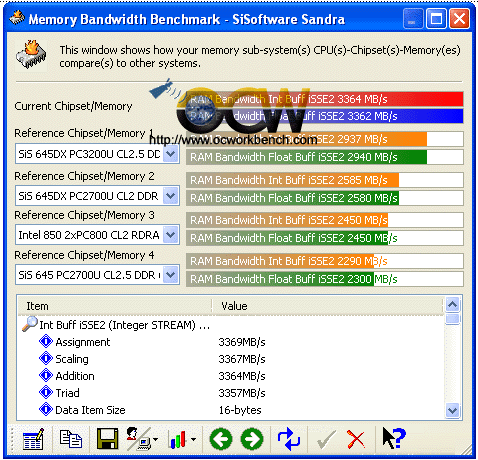
Task: Click the Item column header
Action: [115, 306]
